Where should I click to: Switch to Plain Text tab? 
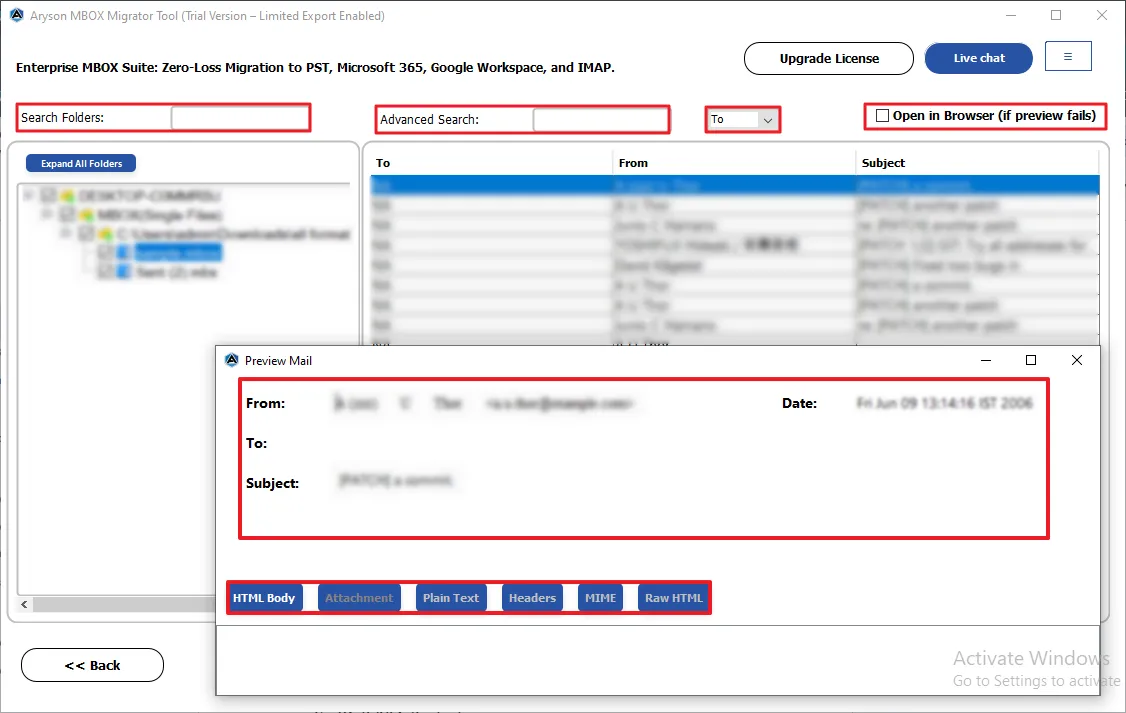click(451, 597)
